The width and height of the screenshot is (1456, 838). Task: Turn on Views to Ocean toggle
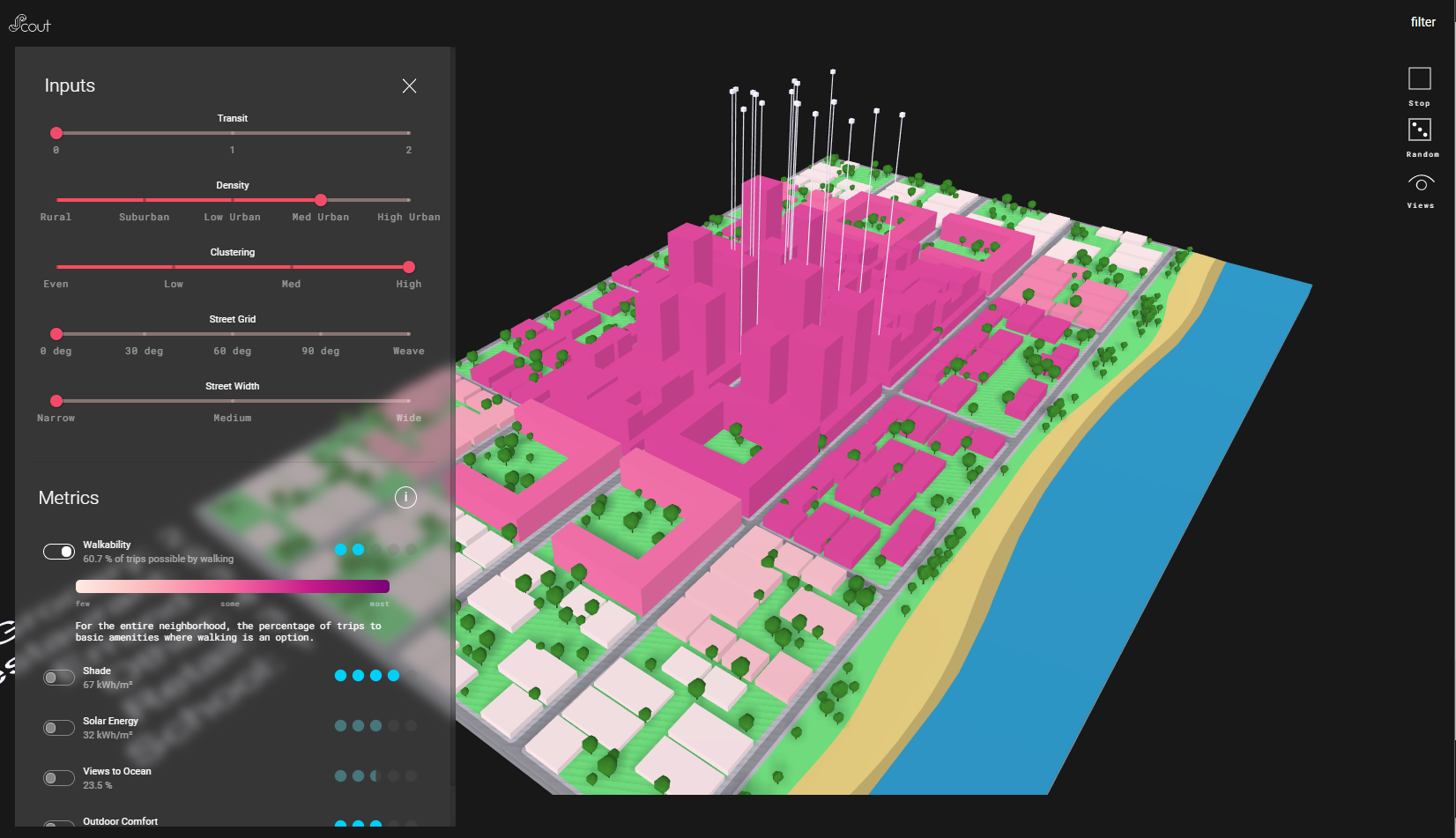[x=59, y=778]
